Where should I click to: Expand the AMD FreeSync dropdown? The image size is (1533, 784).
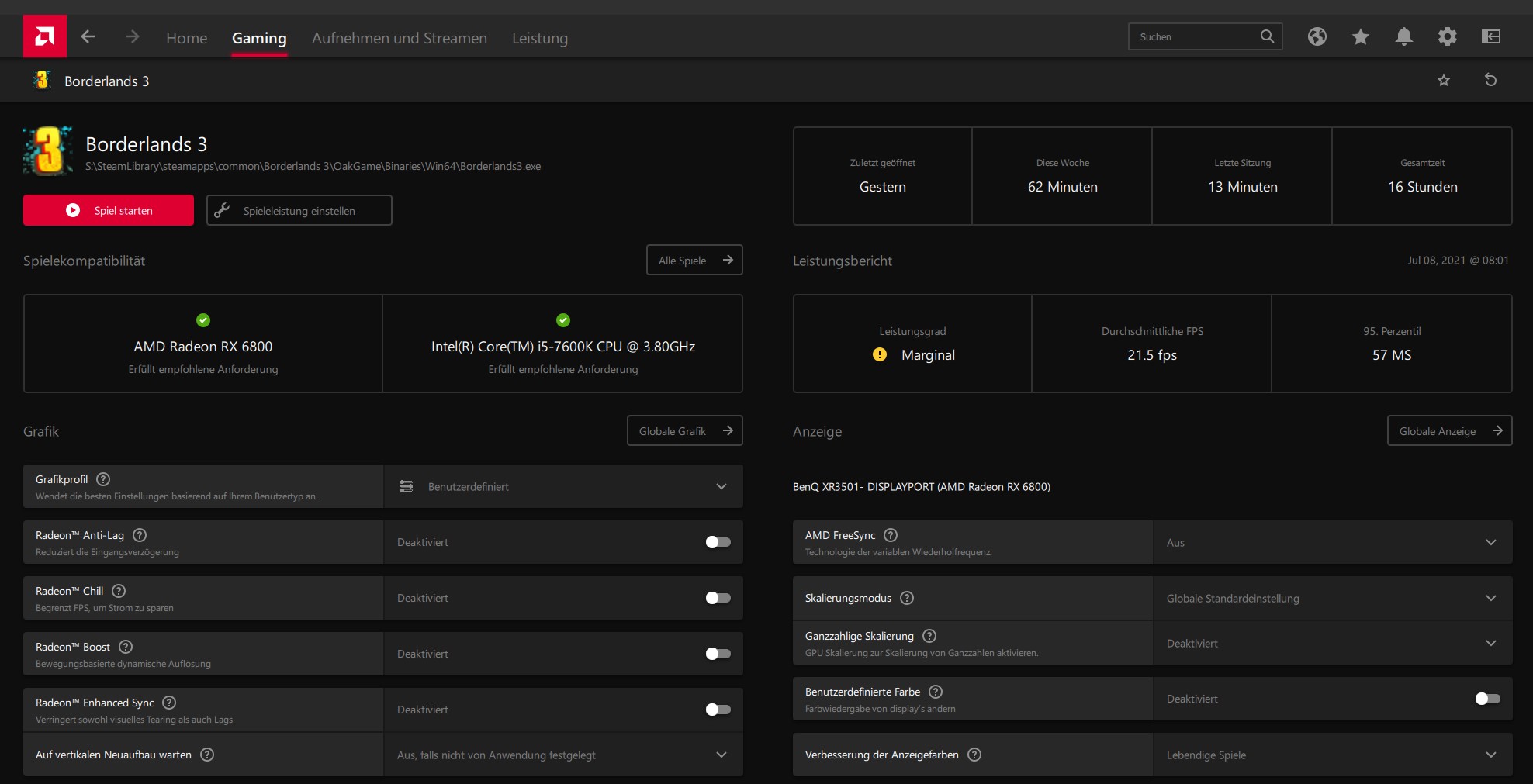[x=1333, y=542]
